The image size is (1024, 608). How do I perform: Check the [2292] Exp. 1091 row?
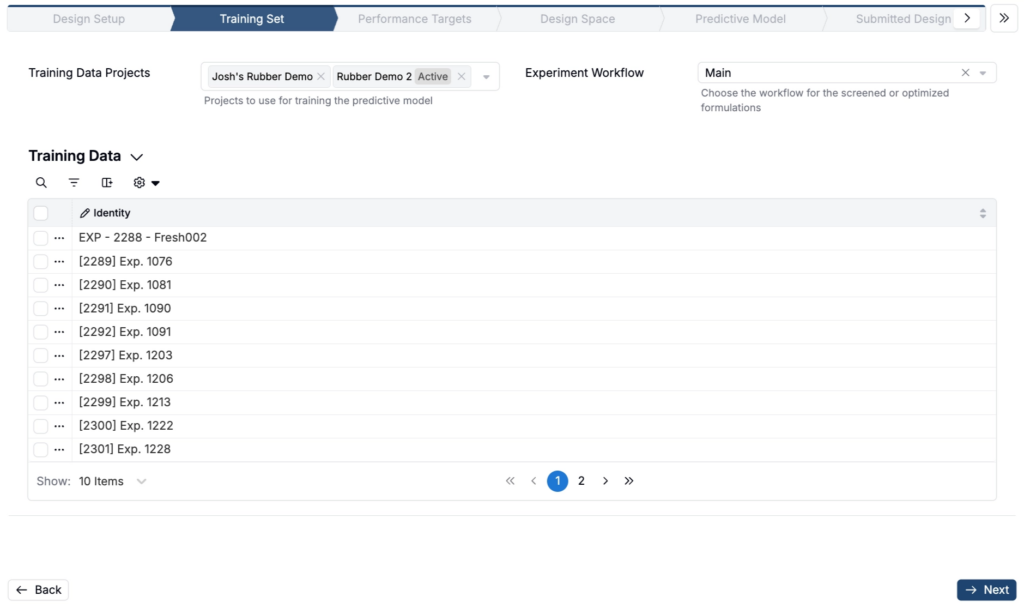[40, 332]
